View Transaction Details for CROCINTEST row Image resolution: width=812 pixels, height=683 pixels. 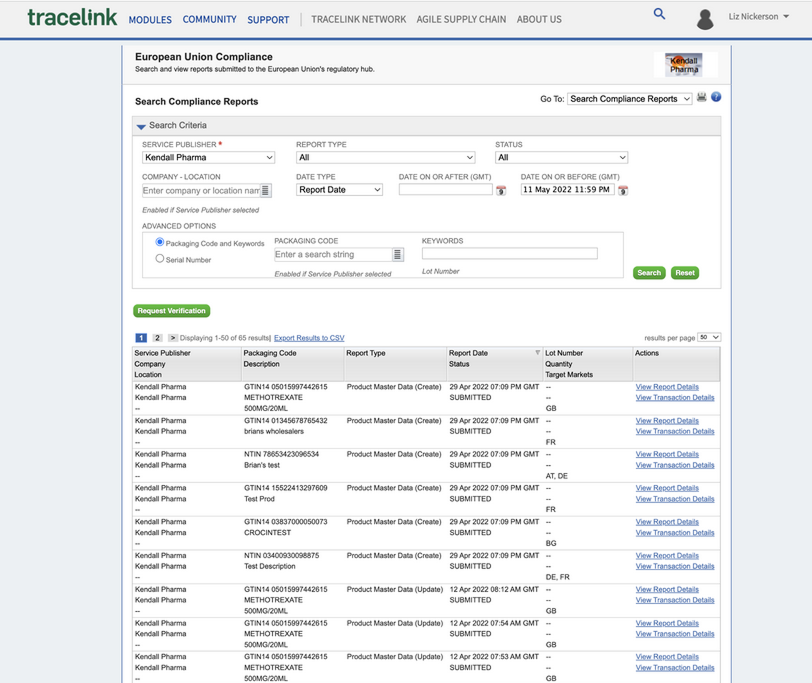point(675,533)
